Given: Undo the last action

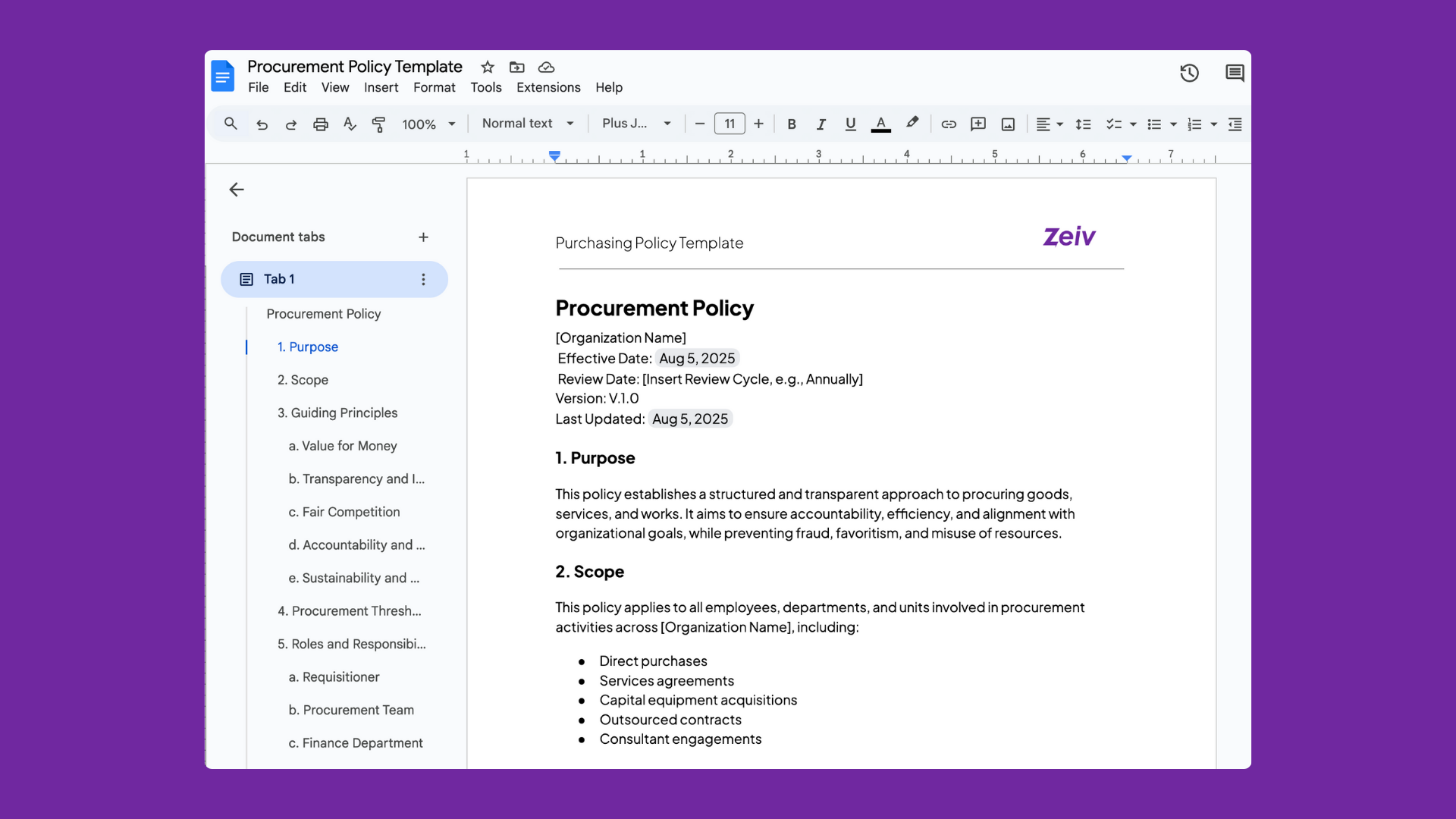Looking at the screenshot, I should pyautogui.click(x=262, y=124).
